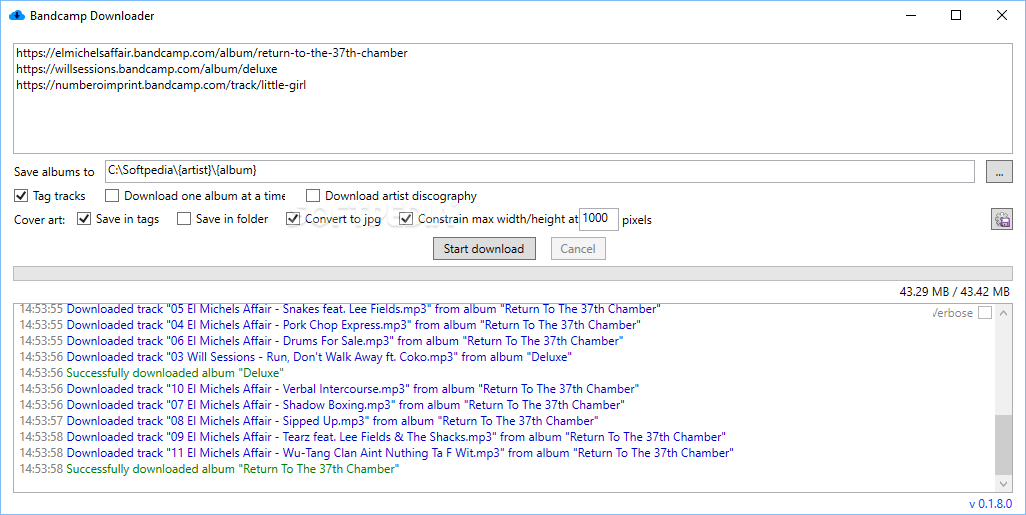Minimize the Bandcamp Downloader window

point(911,15)
